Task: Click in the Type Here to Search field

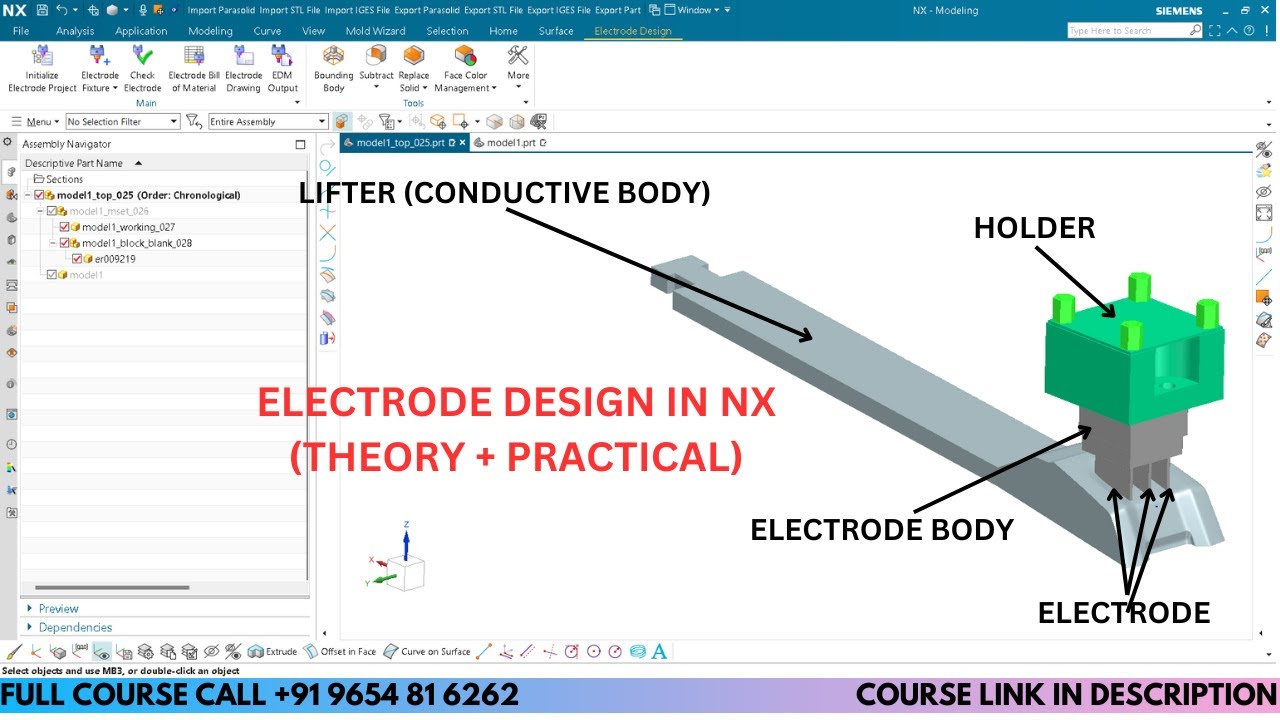Action: [1135, 31]
